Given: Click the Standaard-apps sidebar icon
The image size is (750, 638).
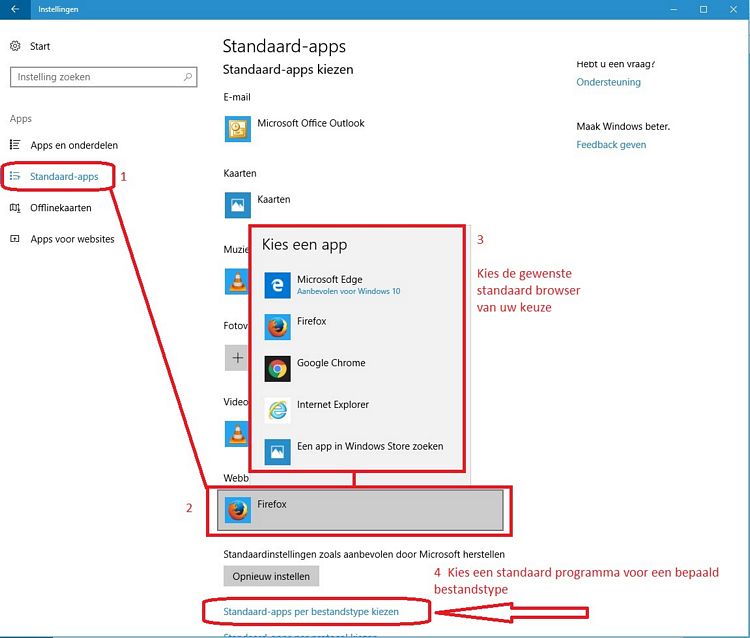Looking at the screenshot, I should pos(15,176).
